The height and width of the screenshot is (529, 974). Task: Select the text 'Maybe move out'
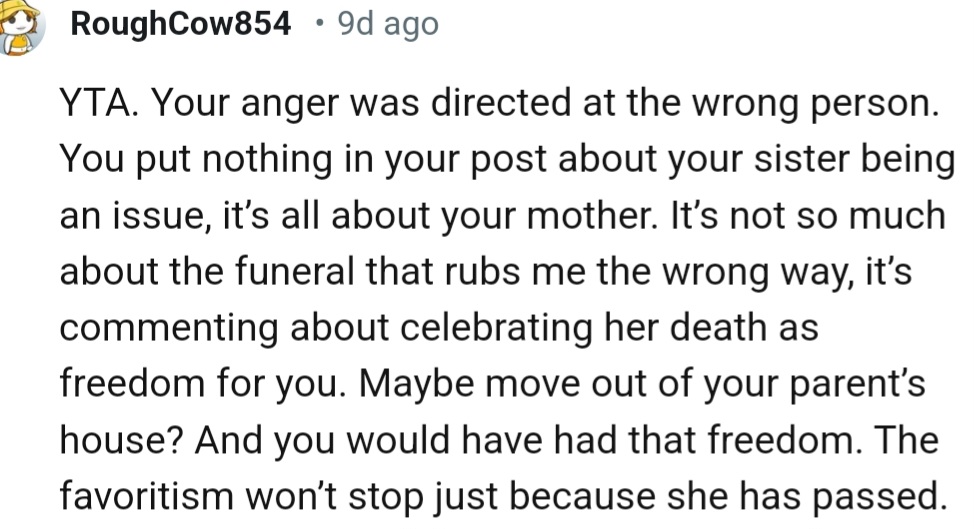[468, 383]
